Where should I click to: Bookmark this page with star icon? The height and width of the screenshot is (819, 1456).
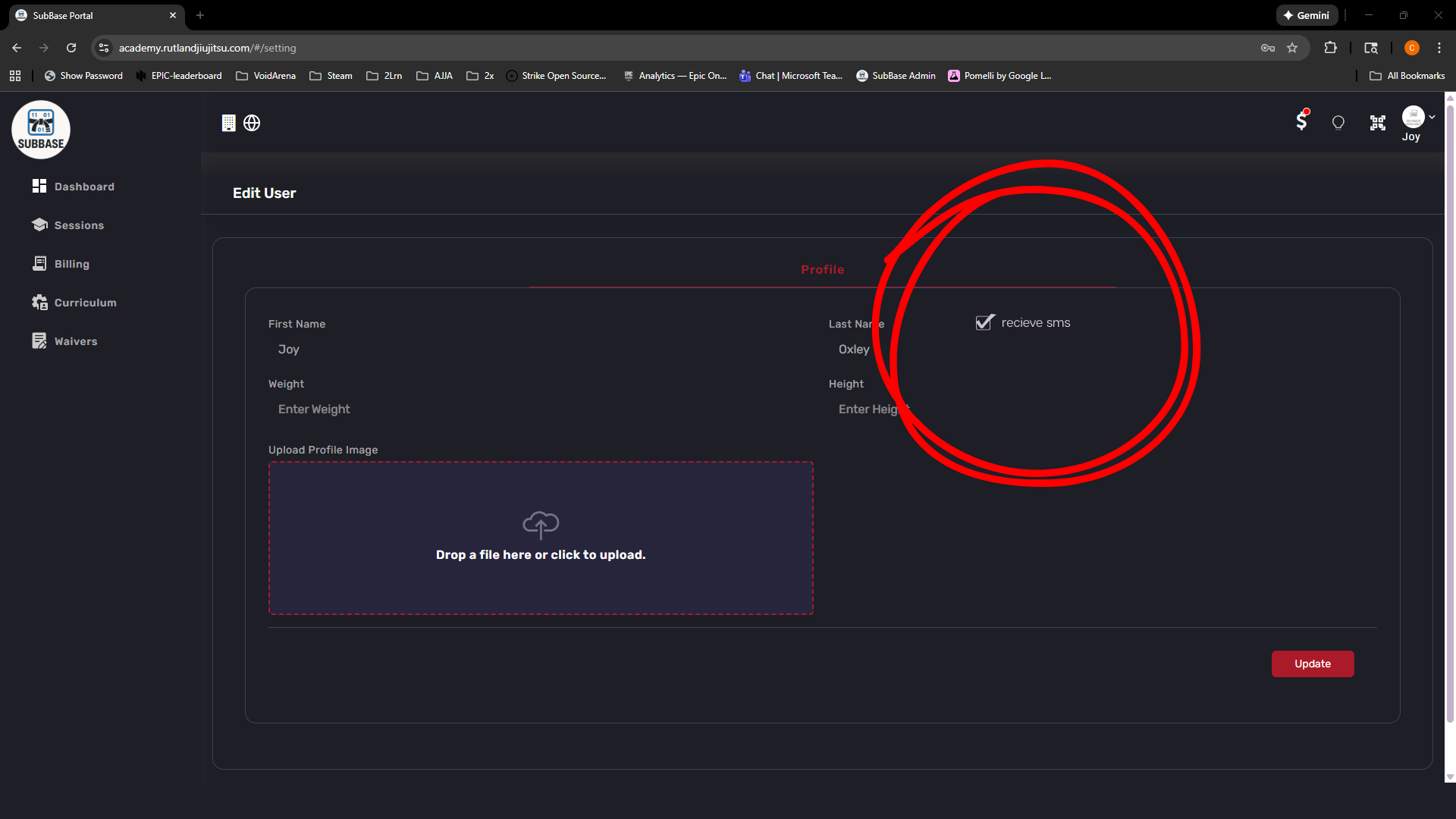(1292, 48)
